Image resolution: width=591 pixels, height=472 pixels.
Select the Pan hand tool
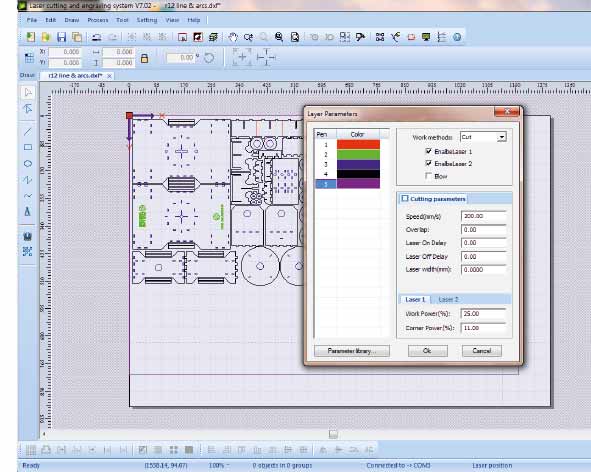[233, 37]
